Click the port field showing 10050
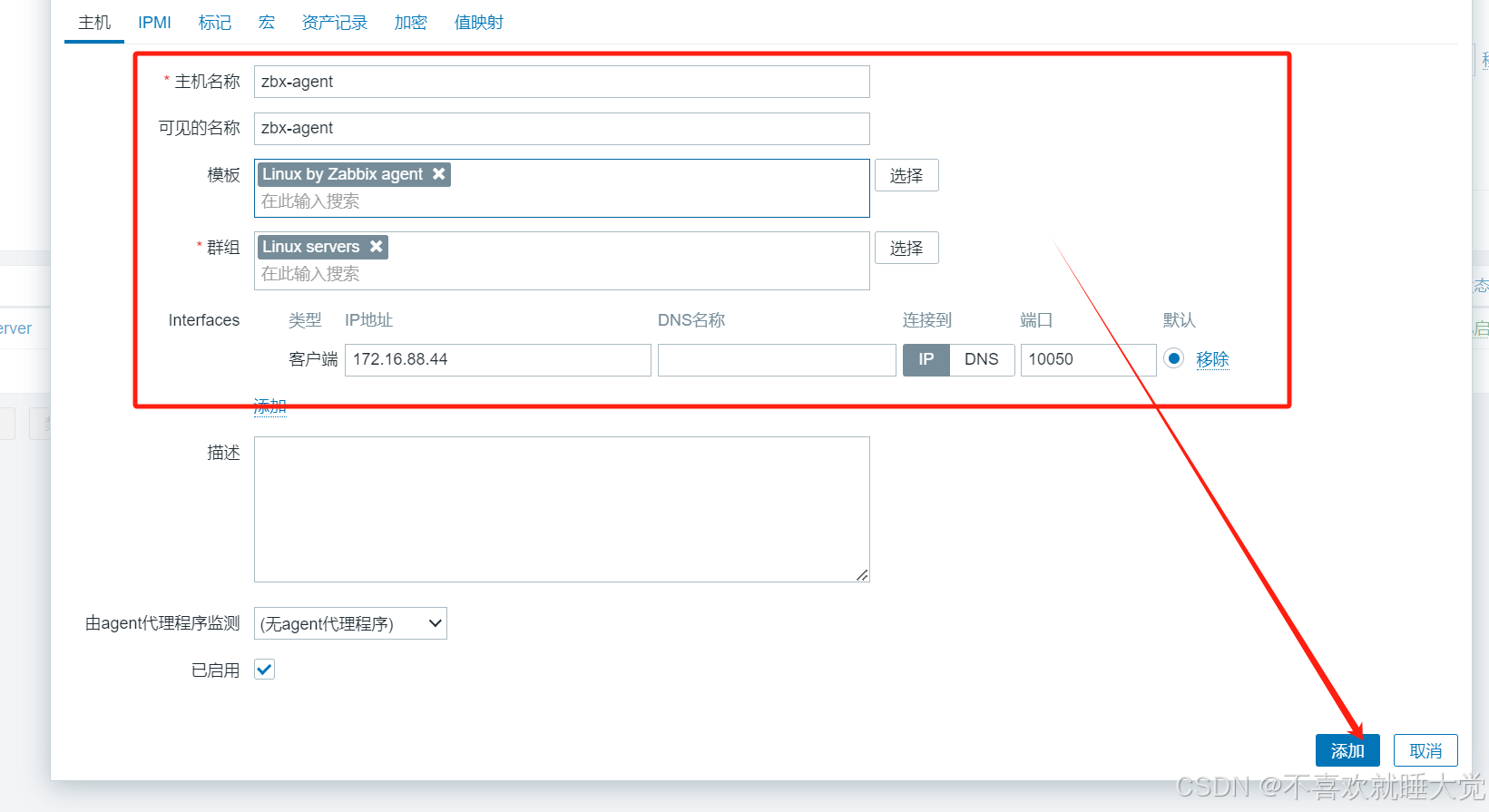The height and width of the screenshot is (812, 1489). point(1088,359)
